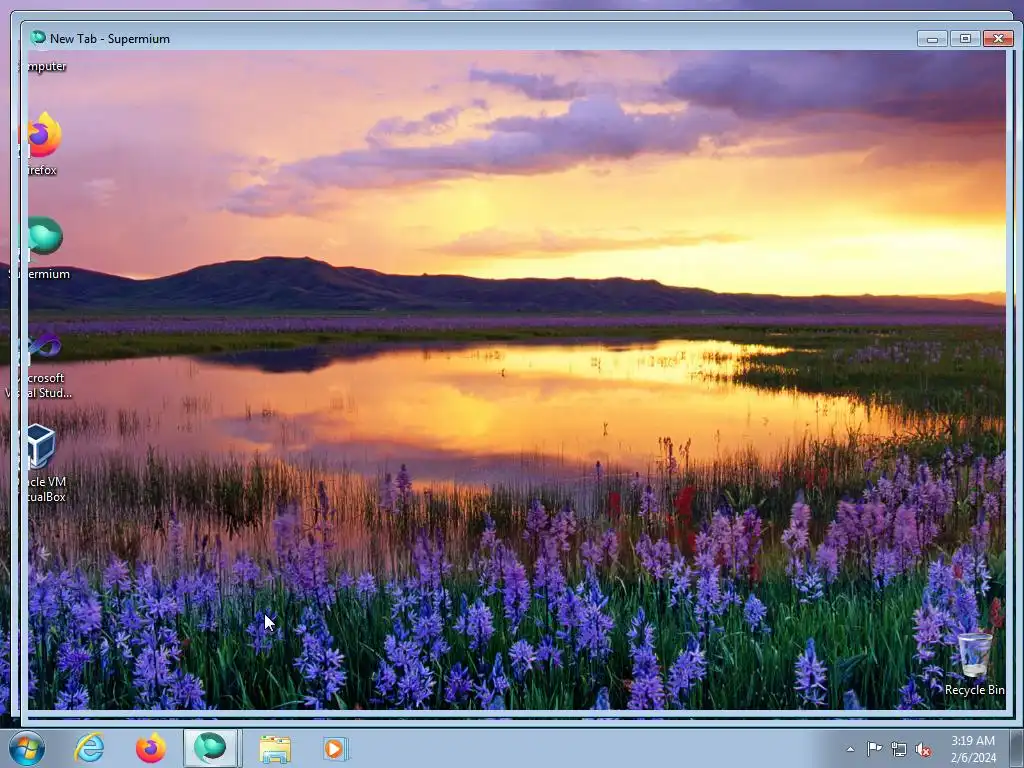Open Windows Explorer folder in taskbar

point(275,749)
